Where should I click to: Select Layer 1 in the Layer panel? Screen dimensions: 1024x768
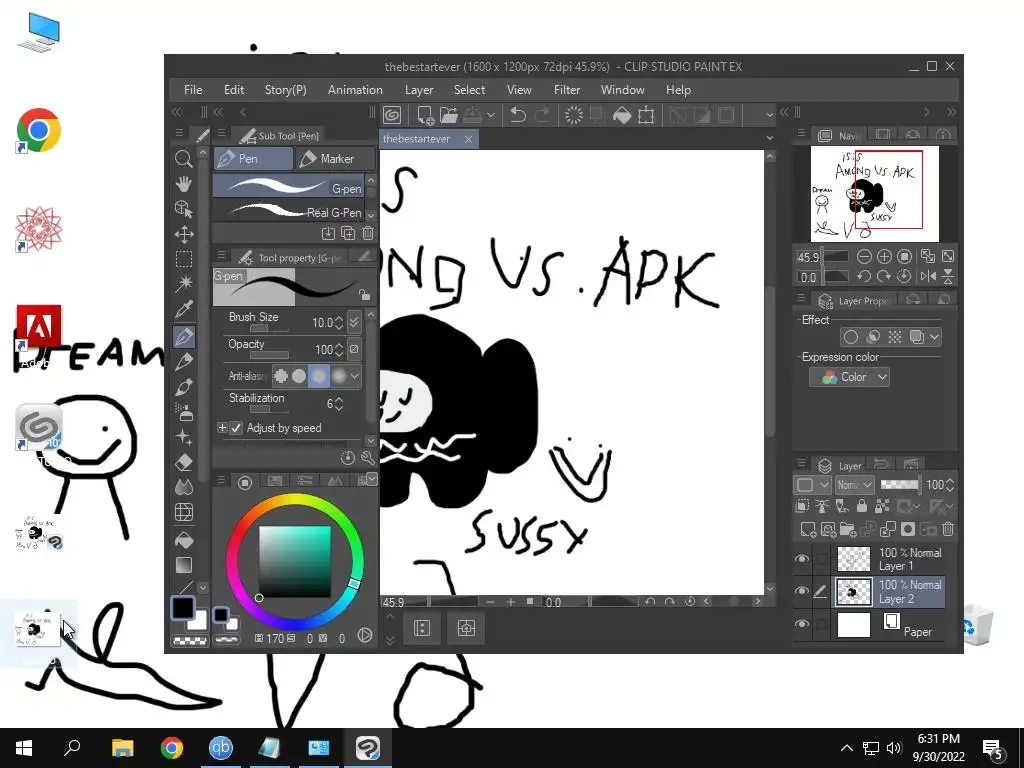coord(890,559)
